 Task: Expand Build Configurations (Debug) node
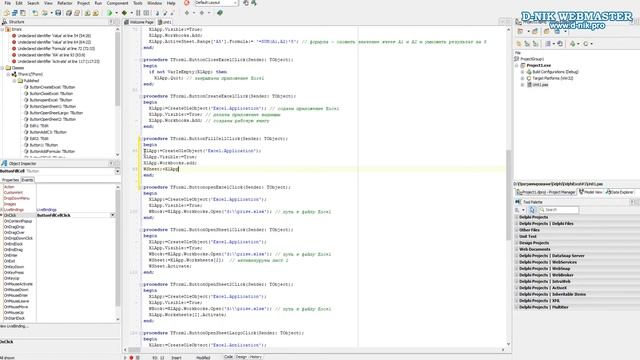pyautogui.click(x=522, y=72)
